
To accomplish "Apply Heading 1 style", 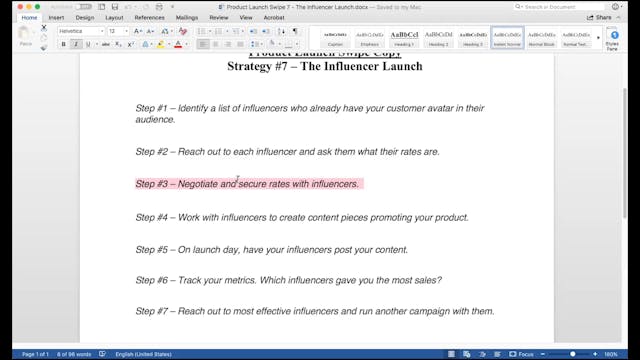I will (404, 38).
